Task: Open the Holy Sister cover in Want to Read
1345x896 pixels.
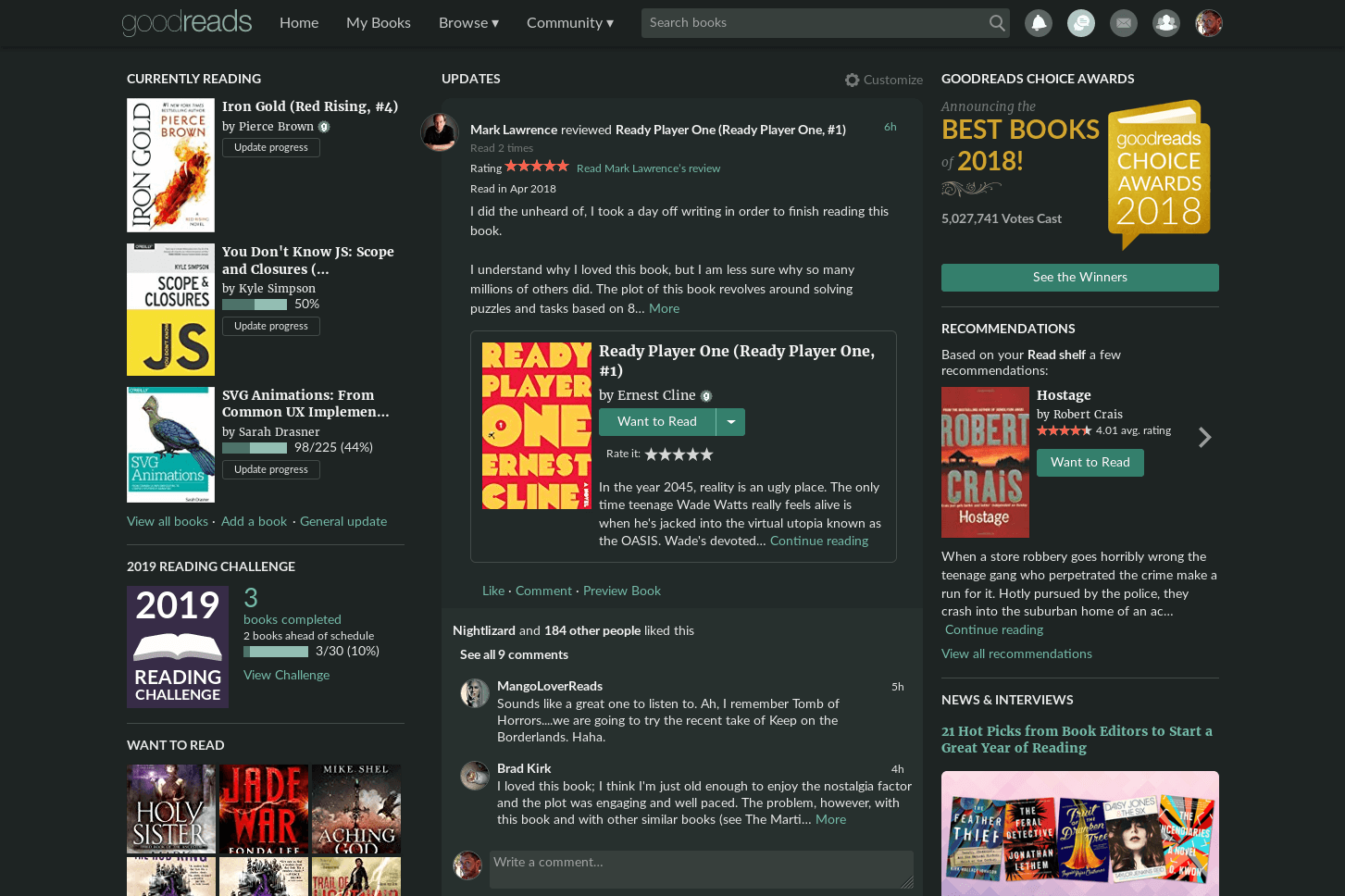Action: 171,809
